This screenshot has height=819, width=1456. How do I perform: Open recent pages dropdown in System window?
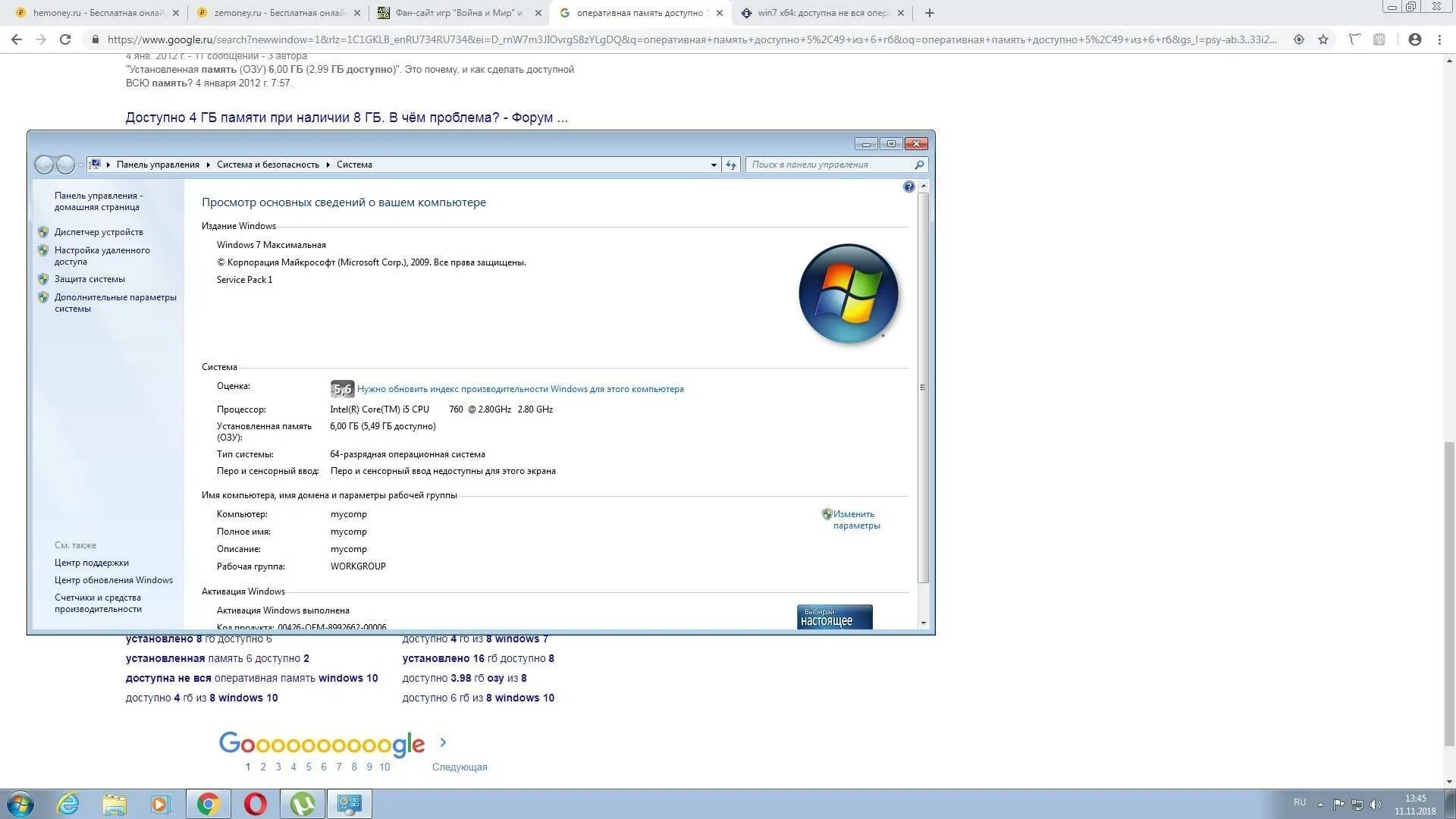coord(80,165)
